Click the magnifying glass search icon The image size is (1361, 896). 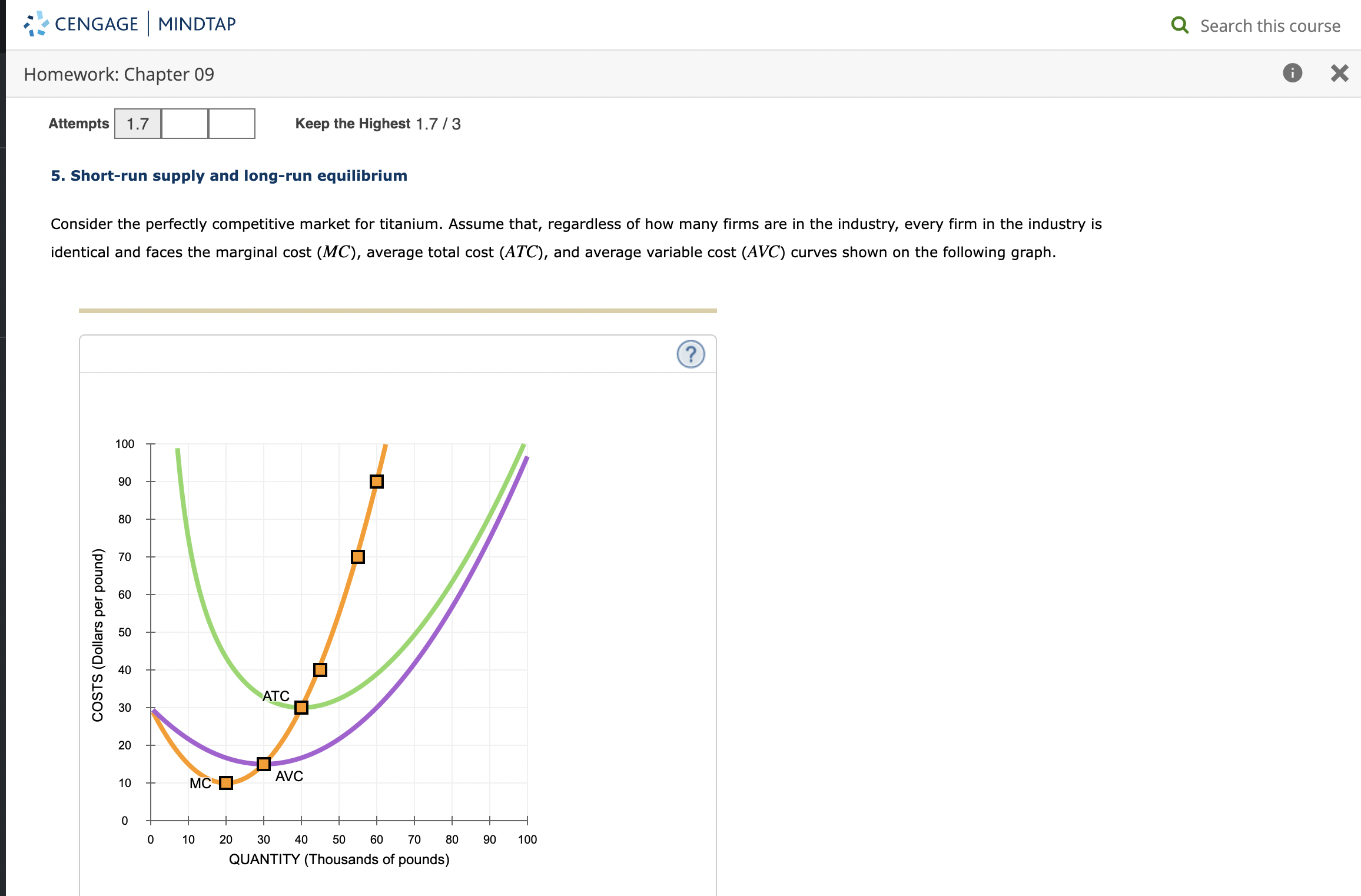pyautogui.click(x=1180, y=25)
